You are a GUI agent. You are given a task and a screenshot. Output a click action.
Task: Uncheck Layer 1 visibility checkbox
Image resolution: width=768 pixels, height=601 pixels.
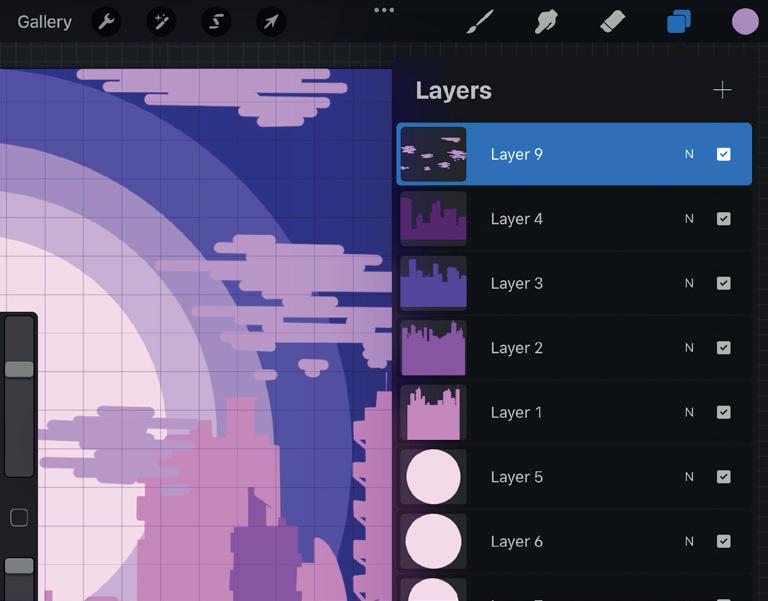point(723,412)
